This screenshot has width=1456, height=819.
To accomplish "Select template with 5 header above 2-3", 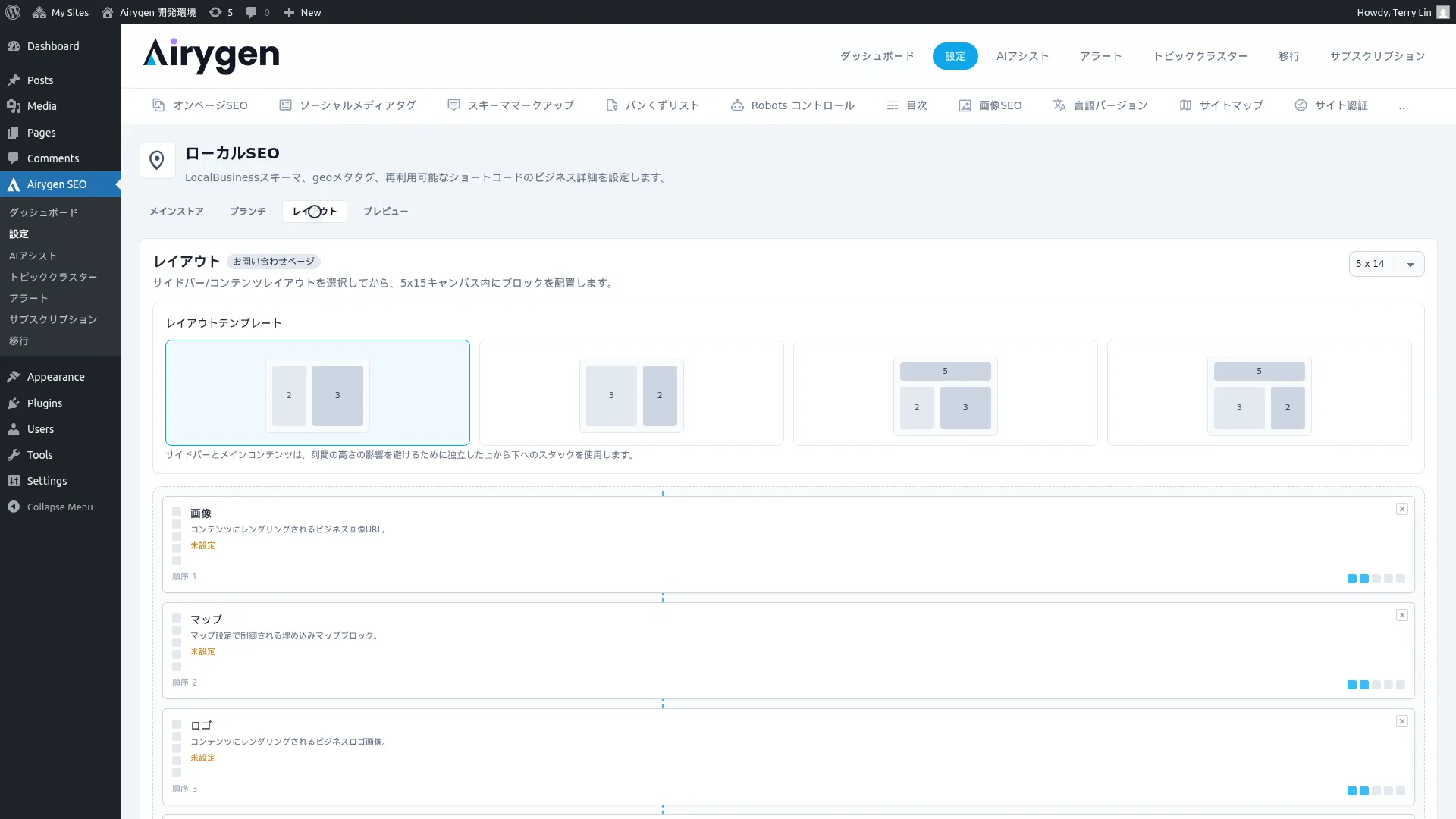I will 946,393.
